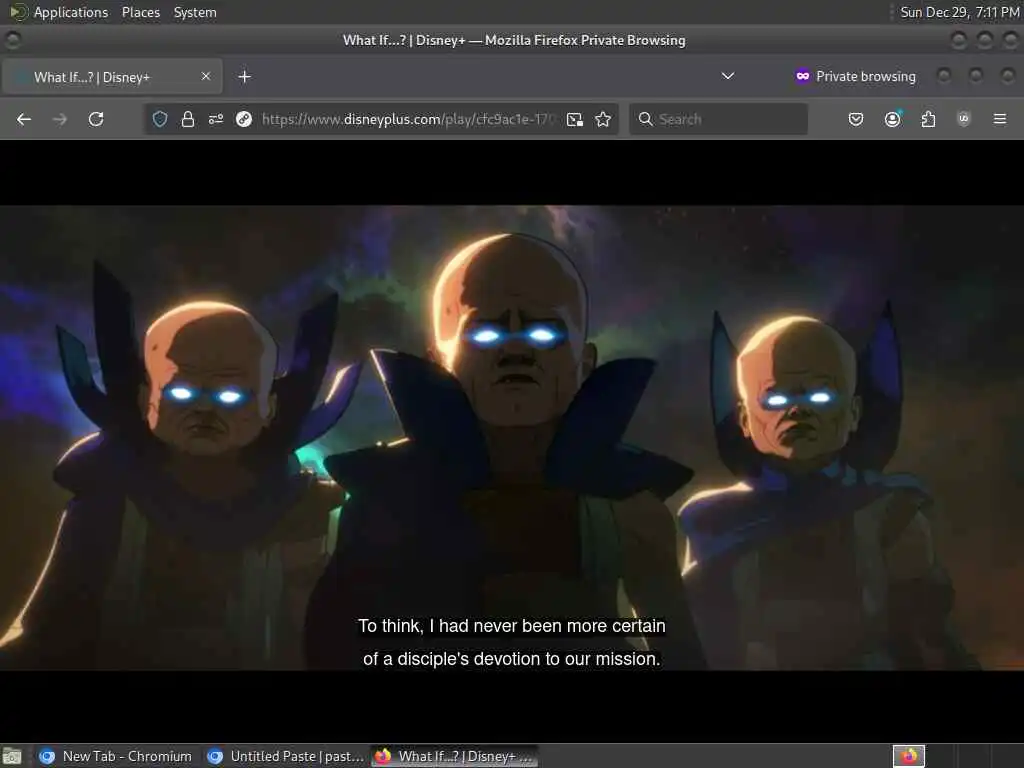The image size is (1024, 768).
Task: Select What If...? Disney+ taskbar entry
Action: click(455, 756)
